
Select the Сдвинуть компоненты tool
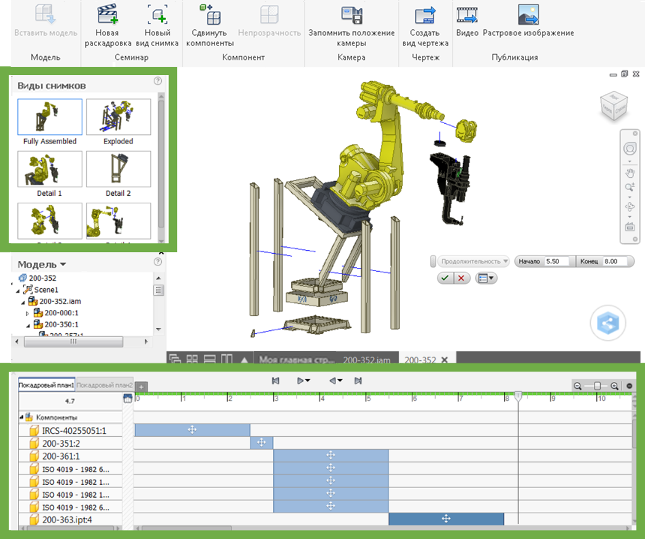pyautogui.click(x=210, y=15)
